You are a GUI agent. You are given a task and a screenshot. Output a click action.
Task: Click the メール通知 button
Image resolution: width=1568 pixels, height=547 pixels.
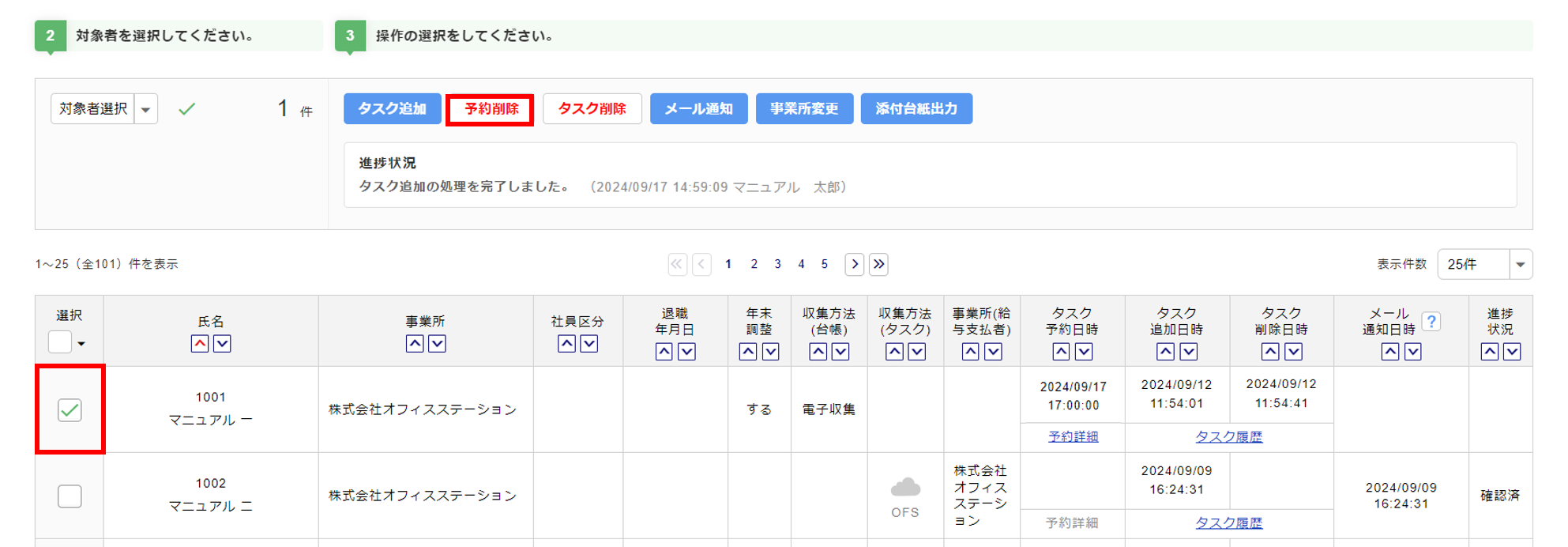(x=698, y=109)
